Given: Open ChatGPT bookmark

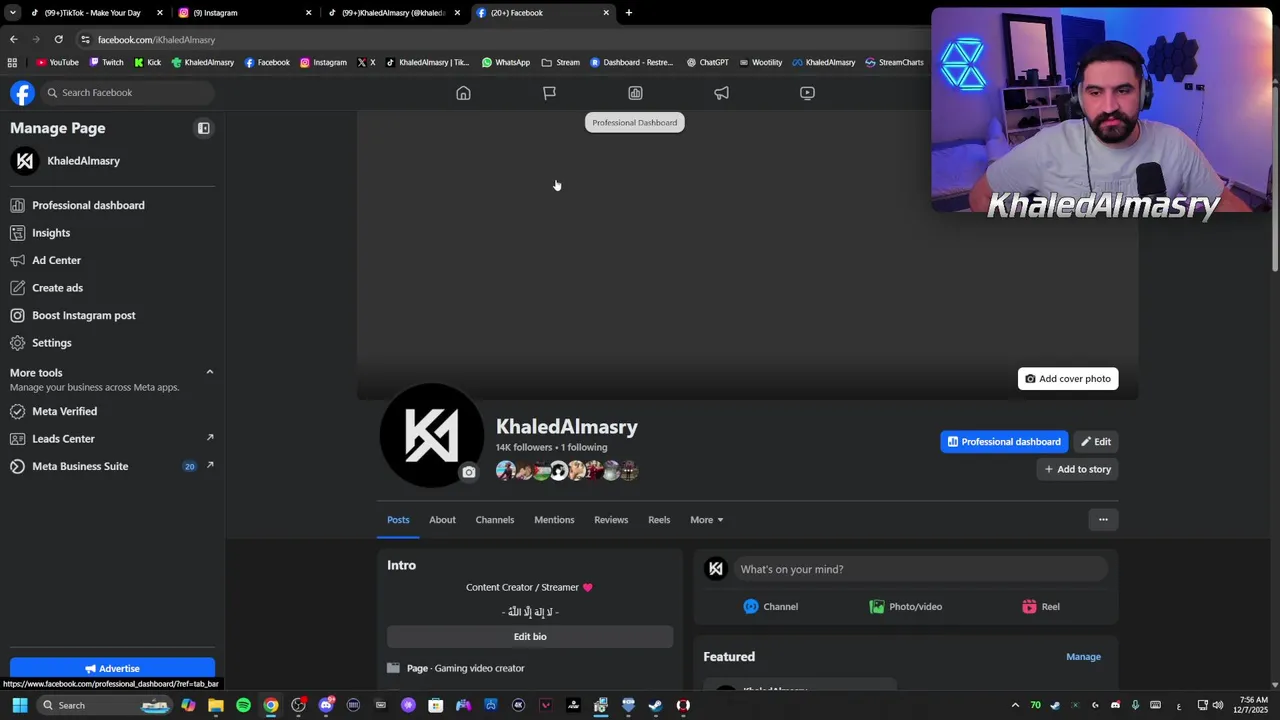Looking at the screenshot, I should coord(708,62).
